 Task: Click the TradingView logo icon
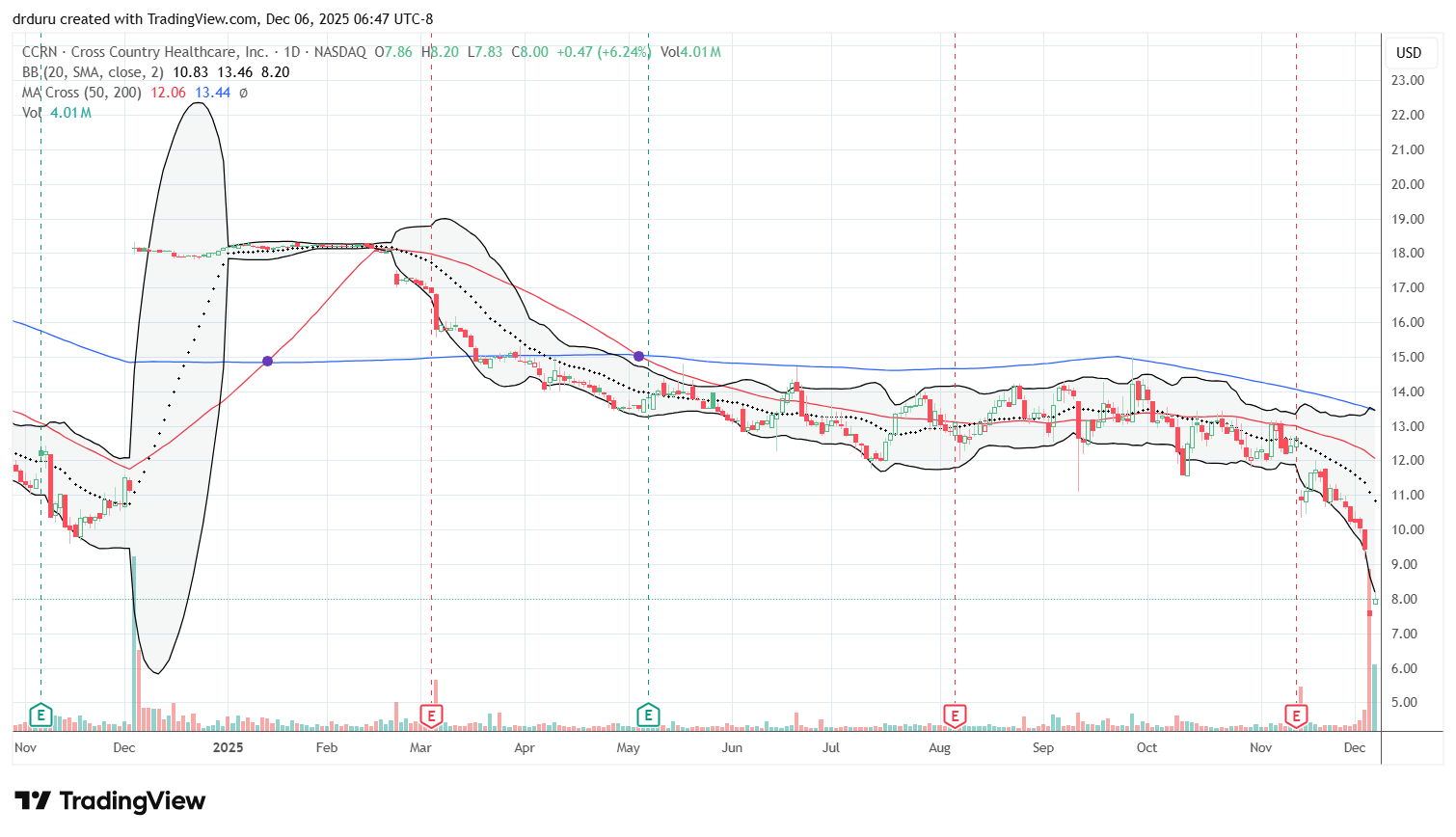tap(32, 801)
